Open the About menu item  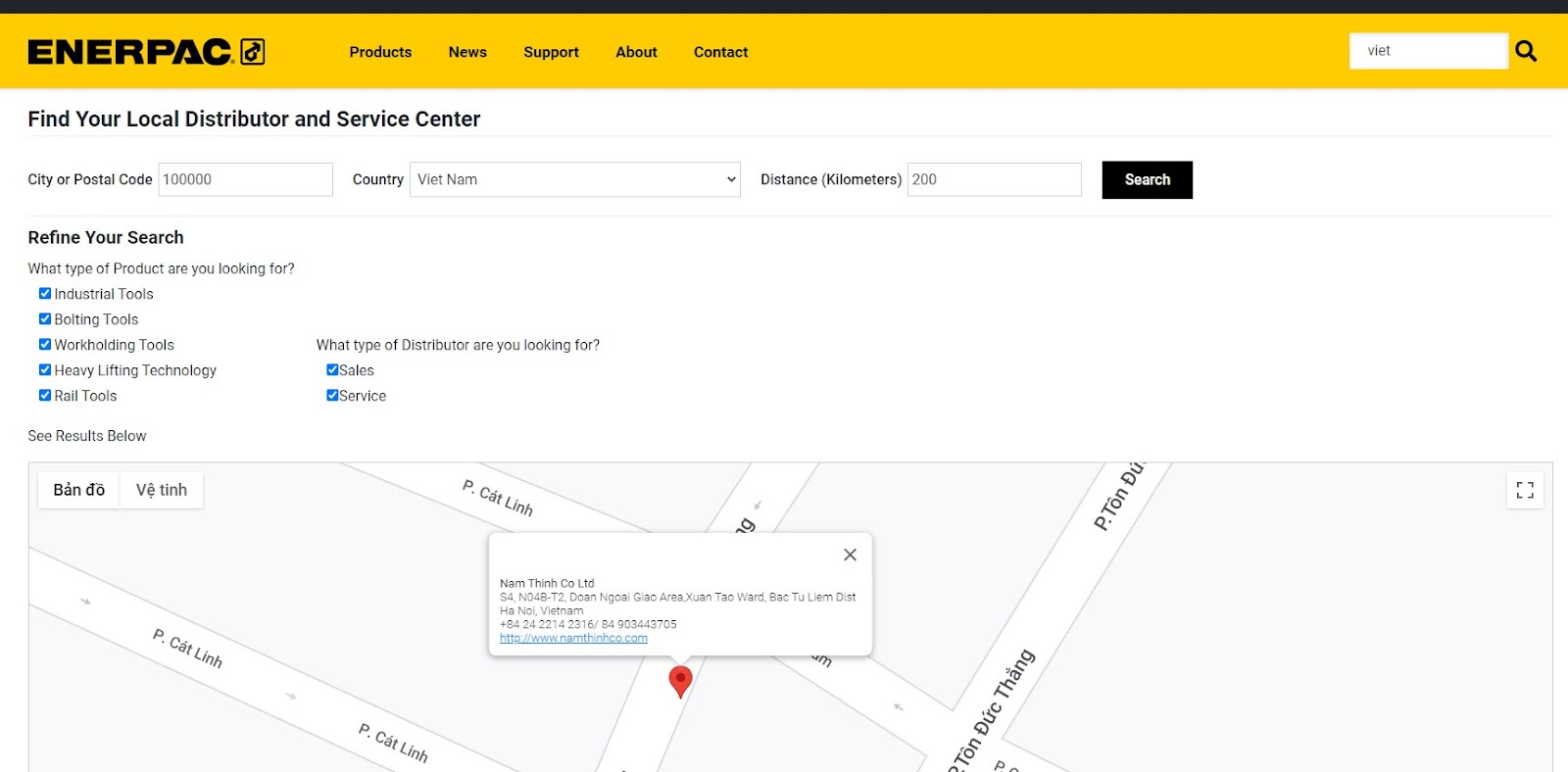point(636,52)
